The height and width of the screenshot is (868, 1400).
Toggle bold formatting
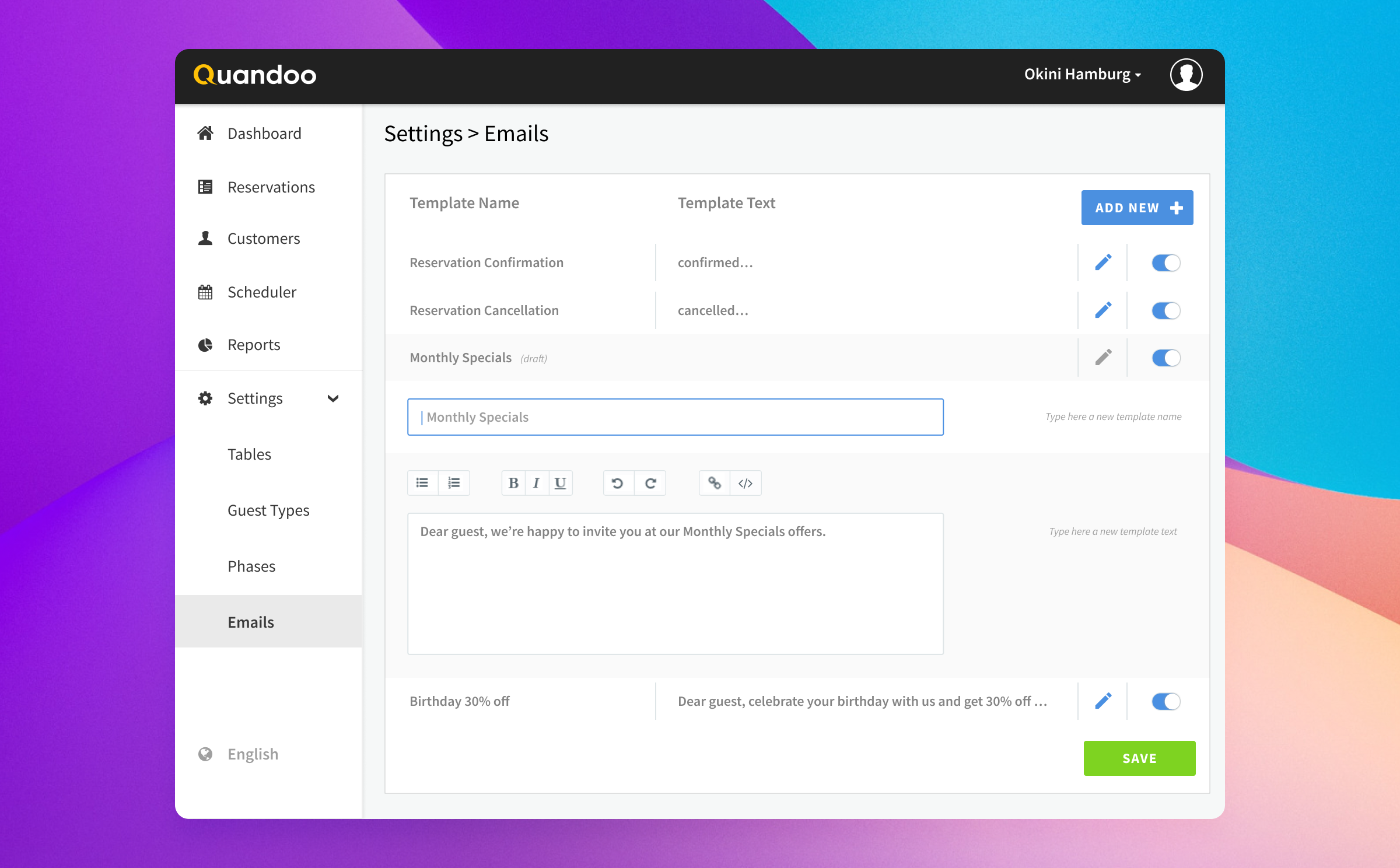(x=513, y=483)
